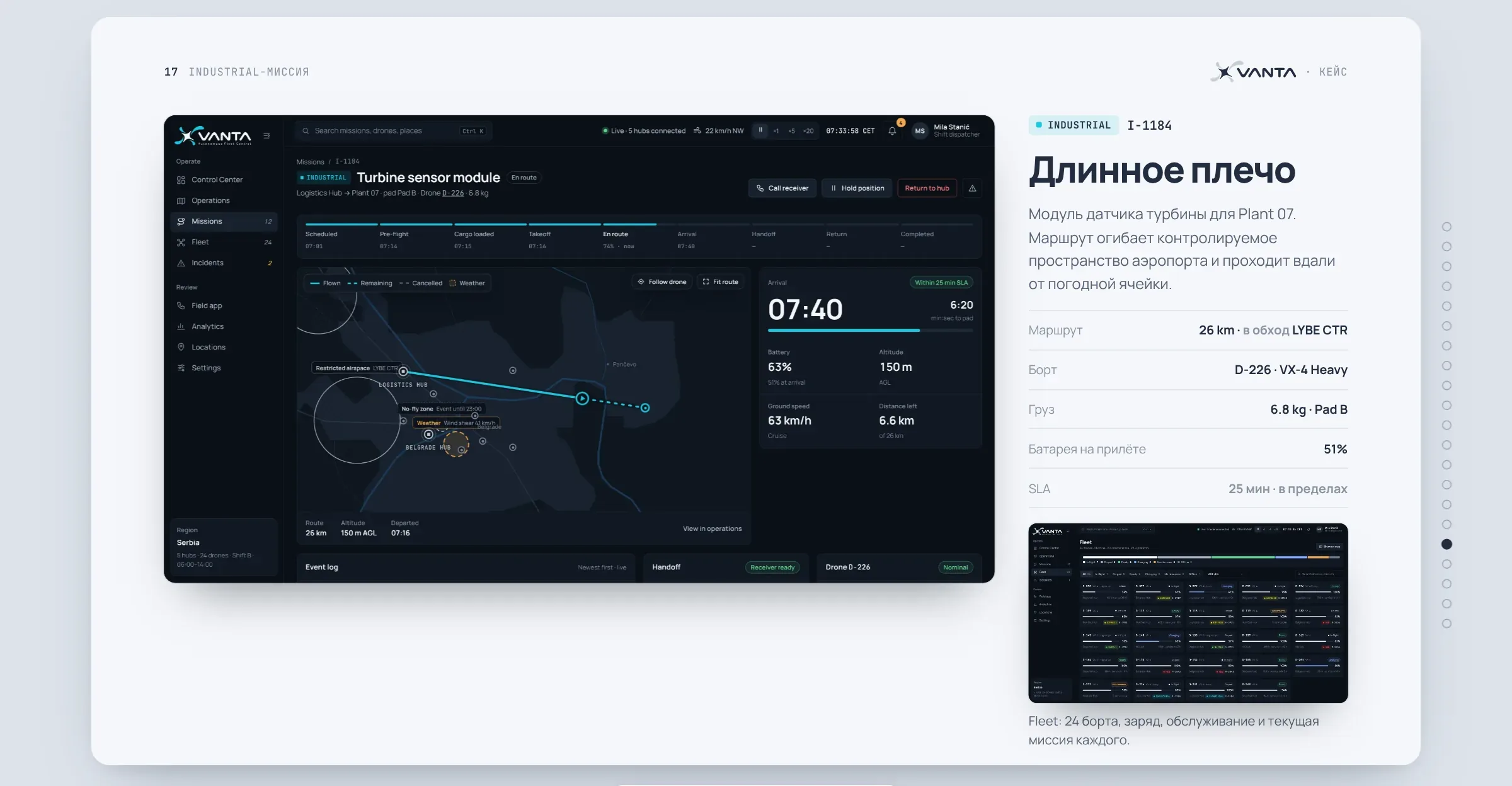Open Control Center in the sidebar
Screen dimensions: 1512x786
[224, 180]
